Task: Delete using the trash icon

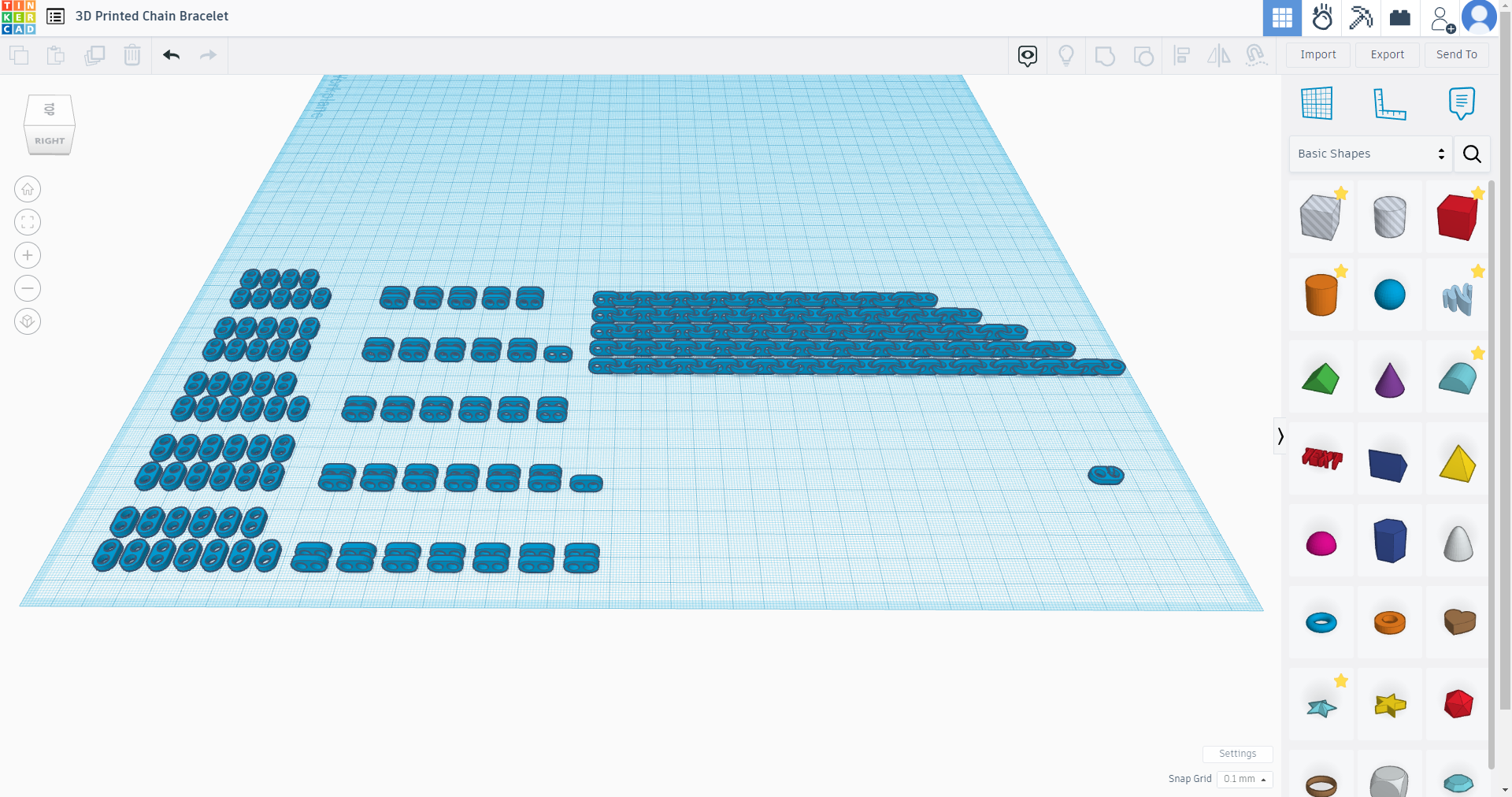Action: (x=132, y=55)
